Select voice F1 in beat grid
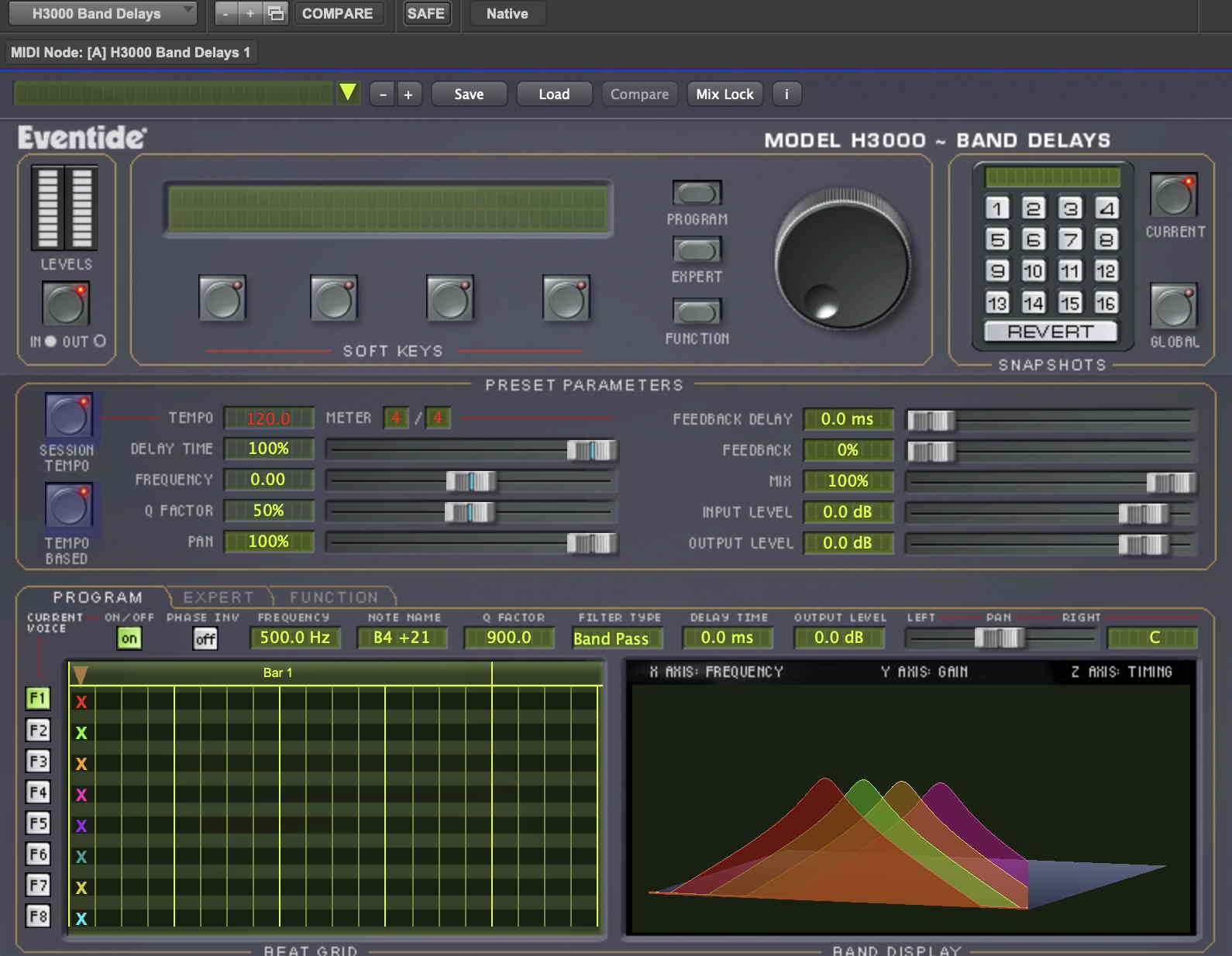Image resolution: width=1232 pixels, height=956 pixels. pyautogui.click(x=38, y=699)
